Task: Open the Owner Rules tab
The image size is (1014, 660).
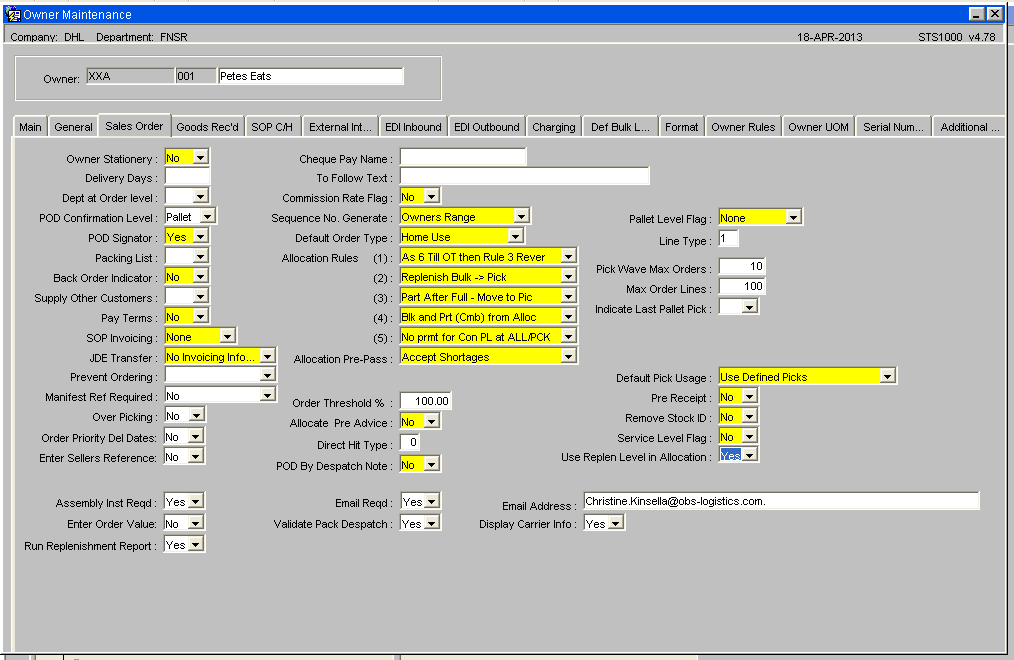Action: pos(743,127)
